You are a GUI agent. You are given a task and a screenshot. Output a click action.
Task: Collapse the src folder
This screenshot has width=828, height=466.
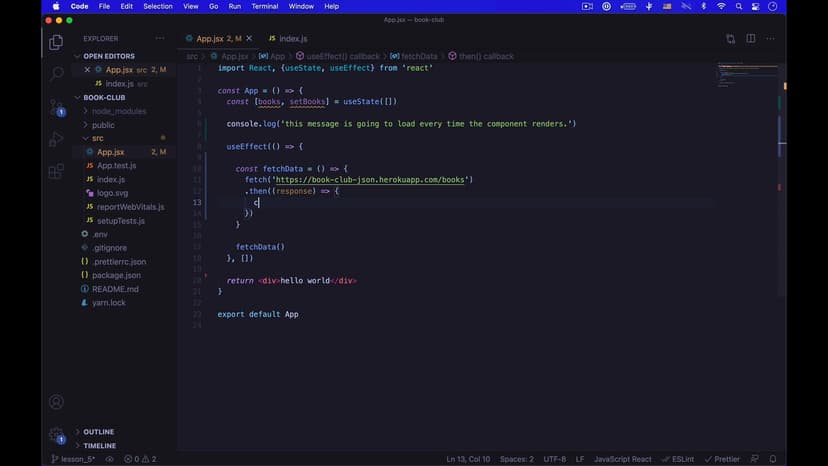[97, 138]
